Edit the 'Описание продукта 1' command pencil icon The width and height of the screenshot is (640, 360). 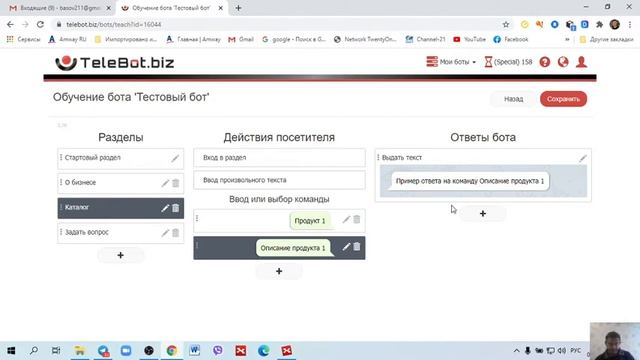pos(346,247)
